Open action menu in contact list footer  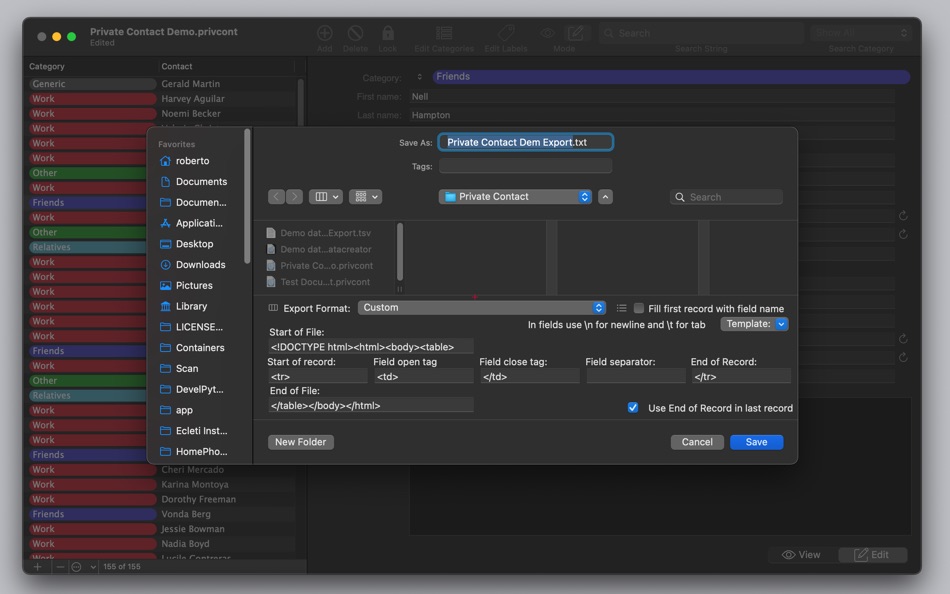point(83,567)
